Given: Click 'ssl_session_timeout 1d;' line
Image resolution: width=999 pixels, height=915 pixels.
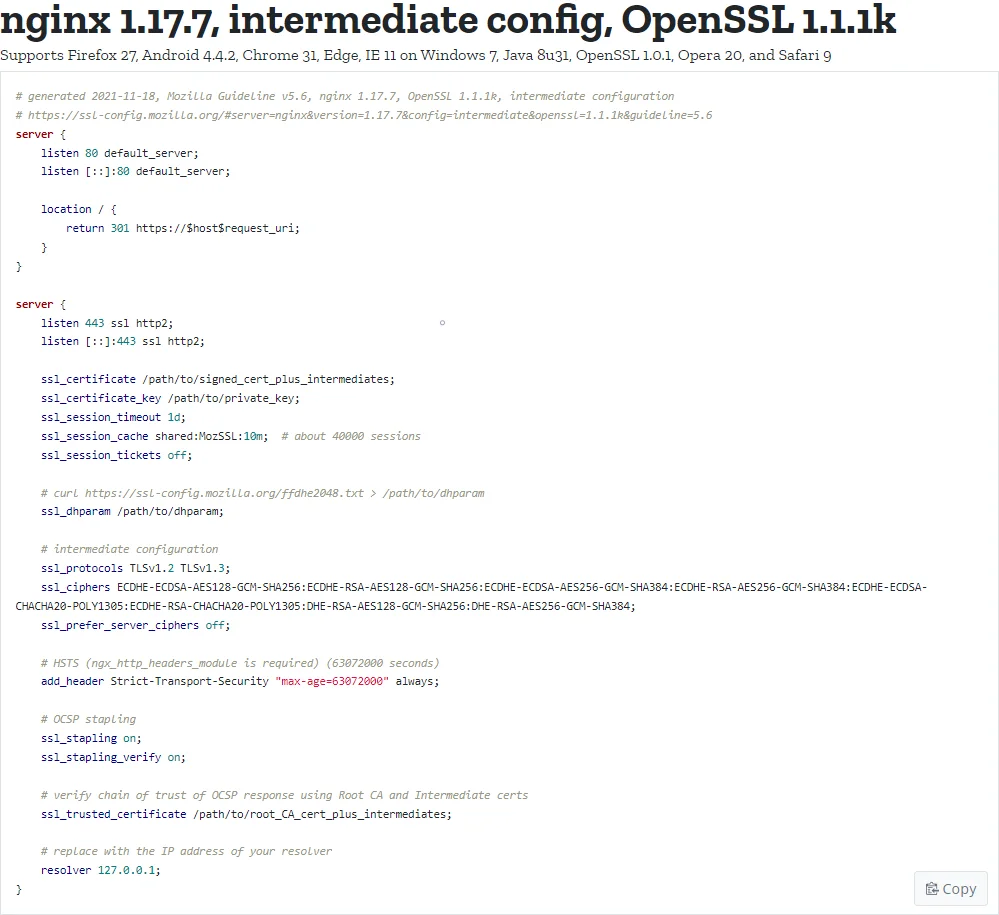Looking at the screenshot, I should pos(113,417).
